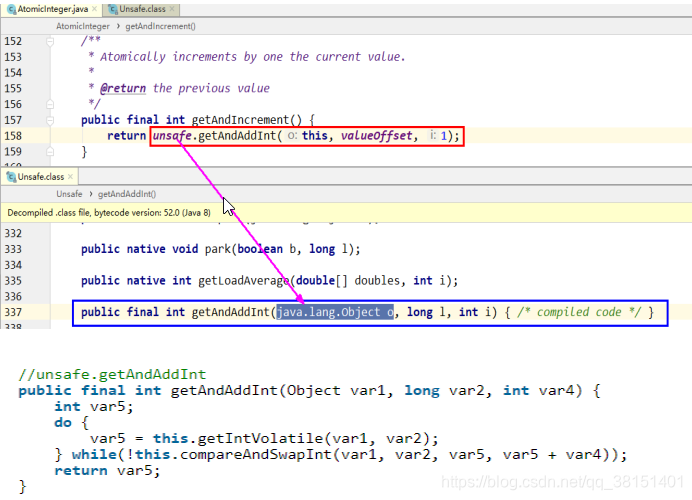
Task: Click the Decompiled .class file notification banner
Action: click(346, 213)
